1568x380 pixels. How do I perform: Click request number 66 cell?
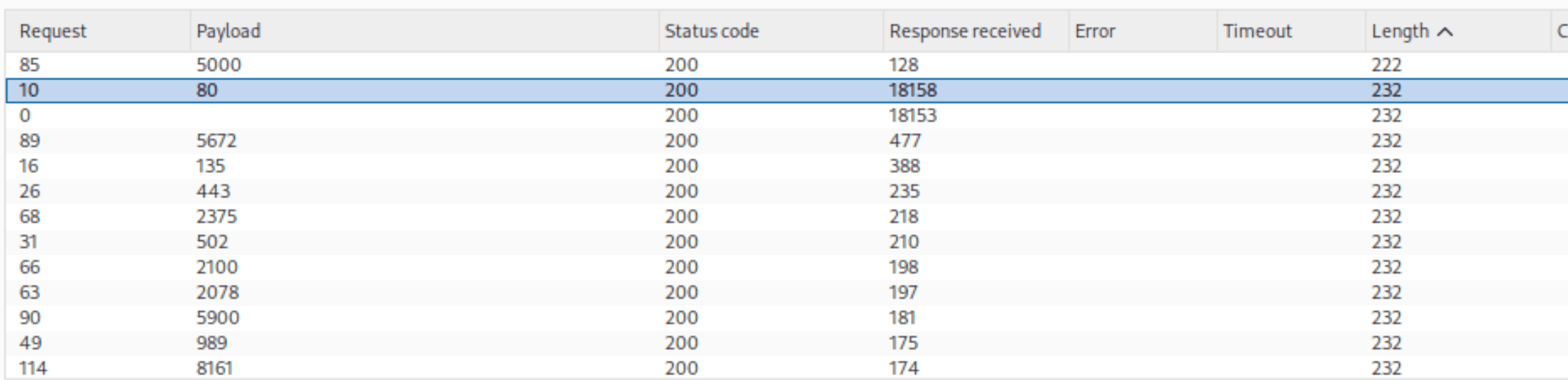(x=30, y=267)
